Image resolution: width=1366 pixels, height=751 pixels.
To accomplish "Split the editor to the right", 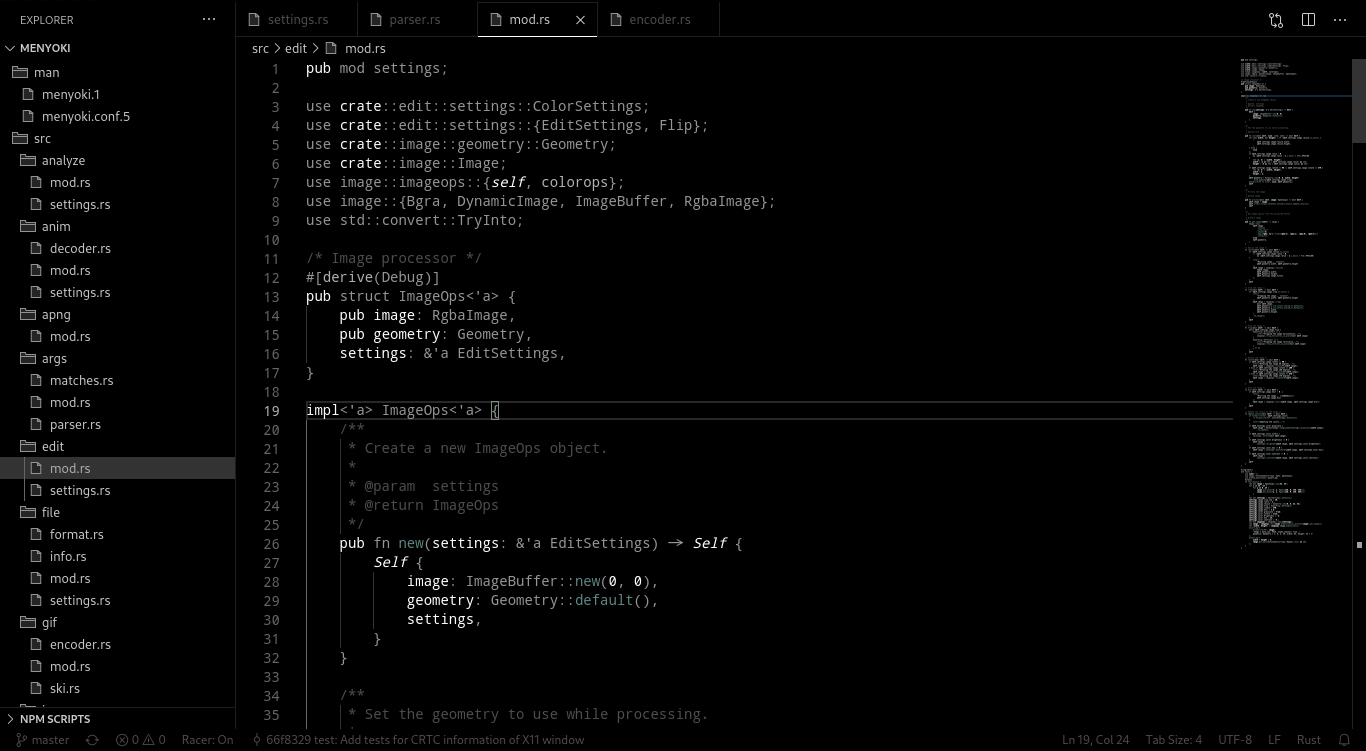I will coord(1308,19).
